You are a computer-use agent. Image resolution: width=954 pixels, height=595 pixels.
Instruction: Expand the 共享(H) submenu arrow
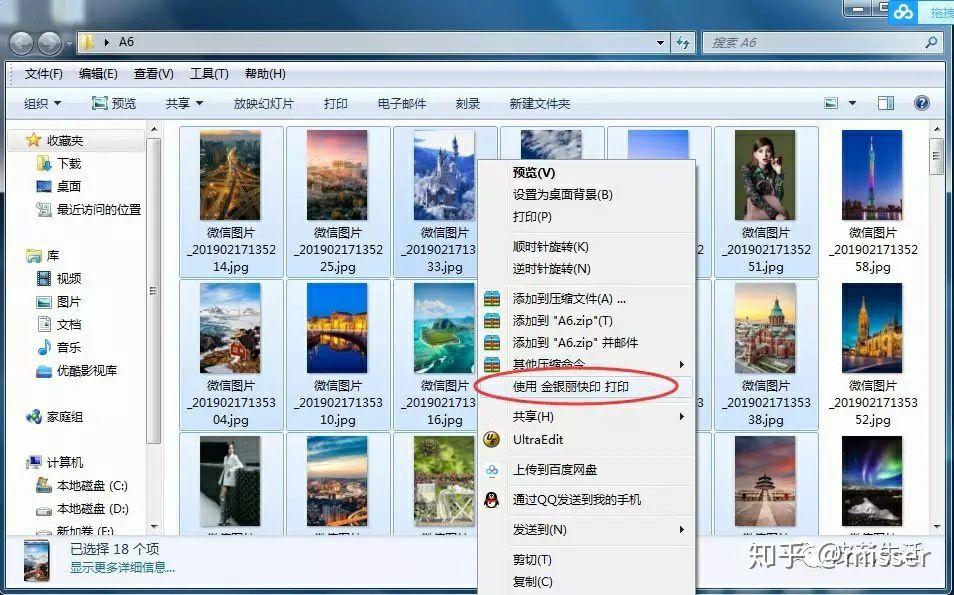pos(681,417)
